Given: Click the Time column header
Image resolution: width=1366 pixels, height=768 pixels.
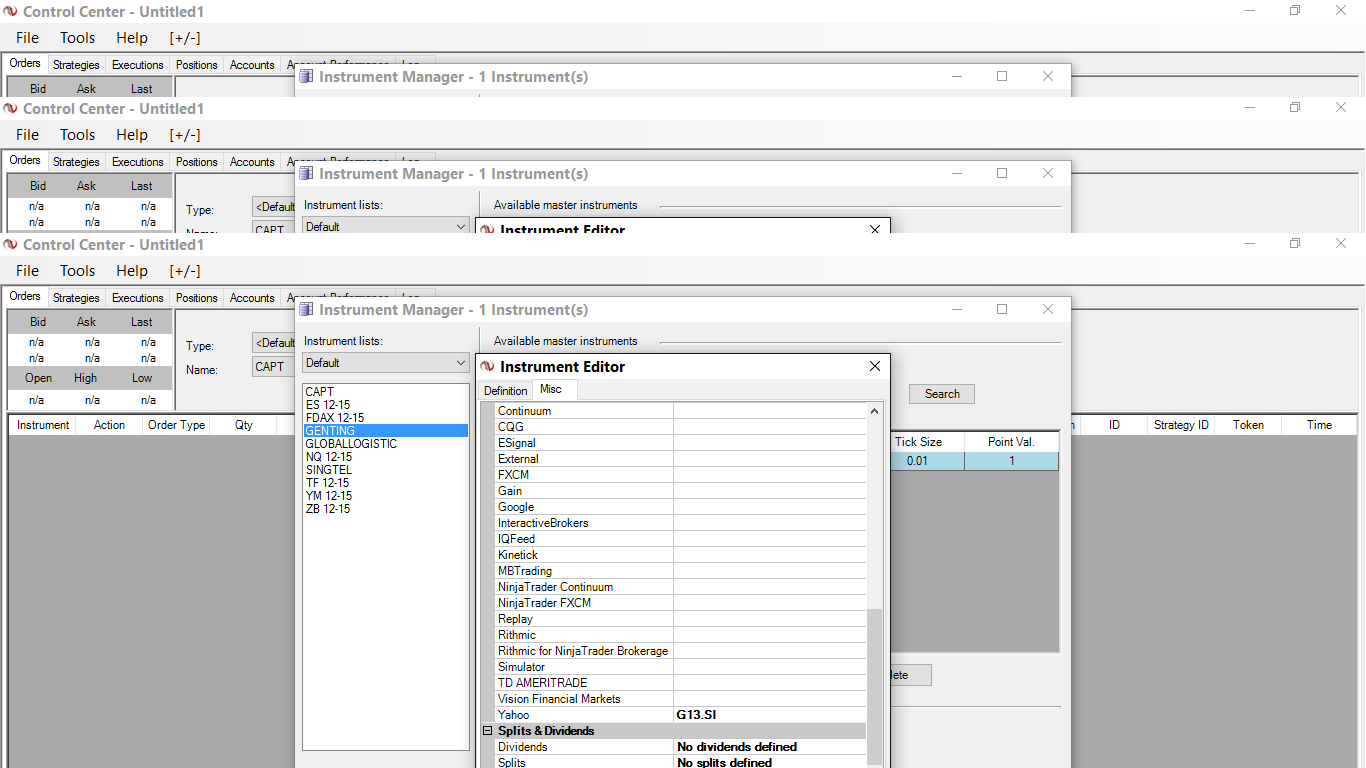Looking at the screenshot, I should 1319,425.
